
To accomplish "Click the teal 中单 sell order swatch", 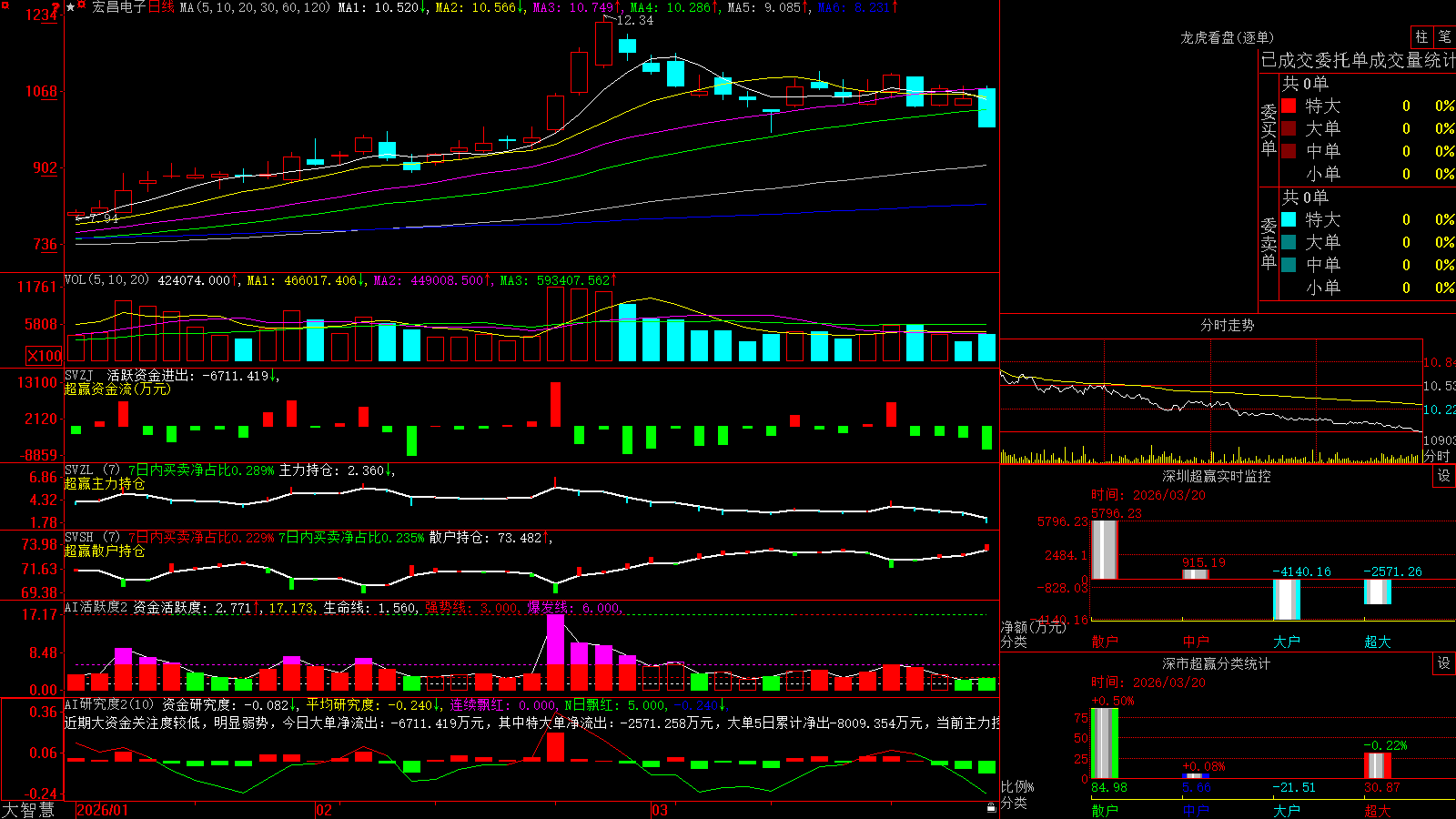I will tap(1289, 265).
